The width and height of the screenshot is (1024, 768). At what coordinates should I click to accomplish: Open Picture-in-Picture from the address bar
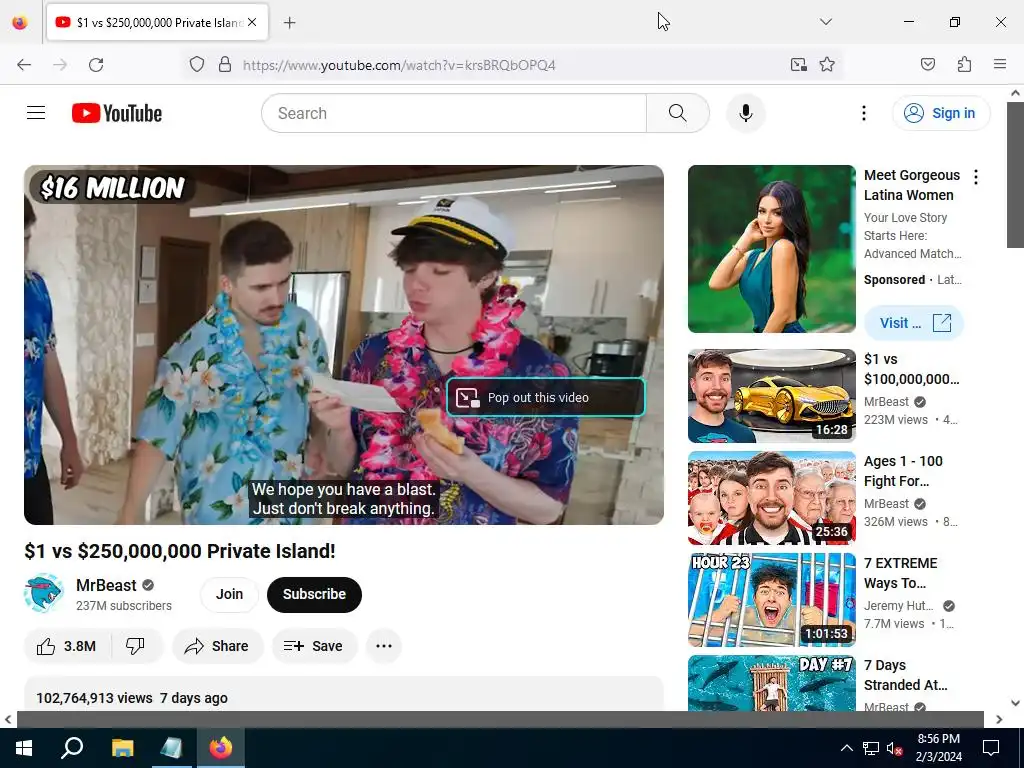coord(798,65)
